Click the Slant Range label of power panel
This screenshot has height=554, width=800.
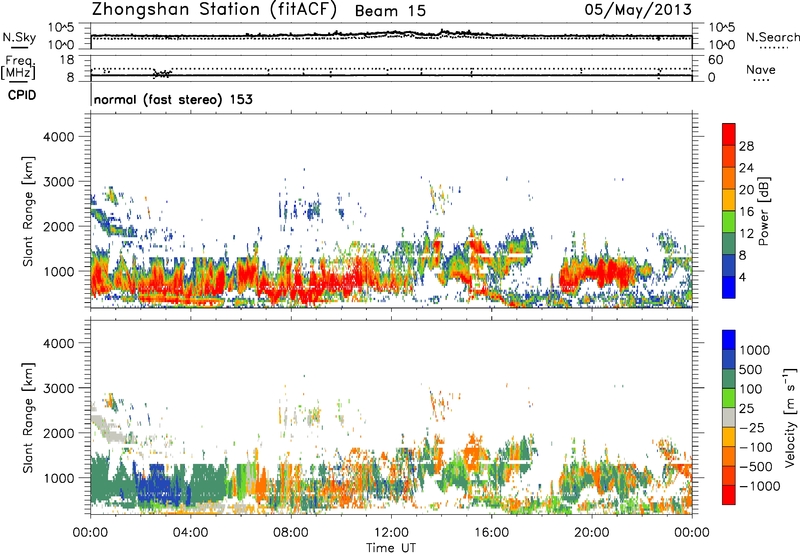pyautogui.click(x=28, y=211)
